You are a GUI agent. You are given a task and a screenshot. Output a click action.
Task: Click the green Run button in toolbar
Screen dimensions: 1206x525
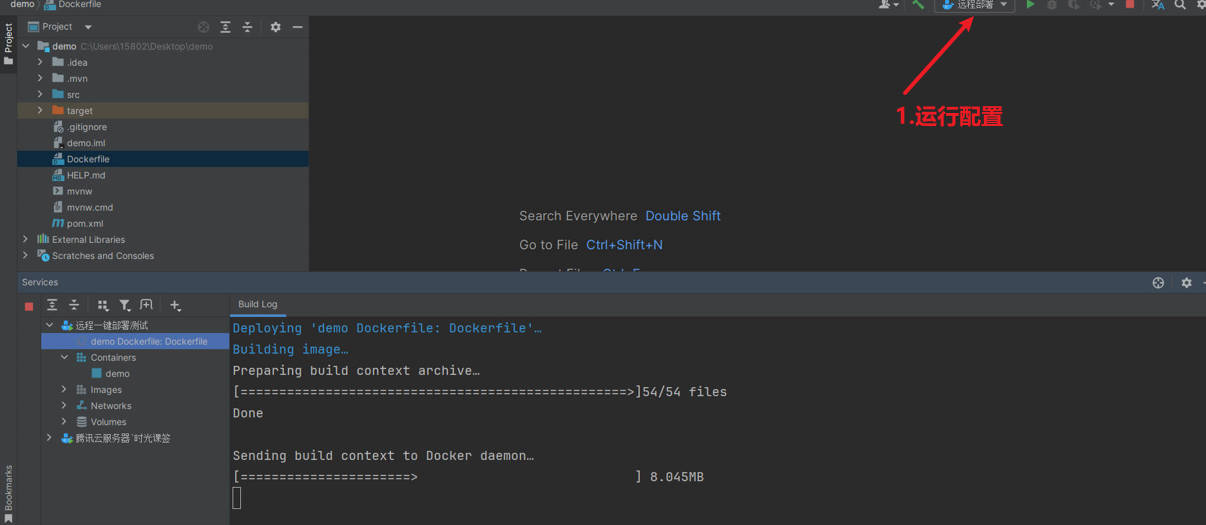click(x=1030, y=5)
